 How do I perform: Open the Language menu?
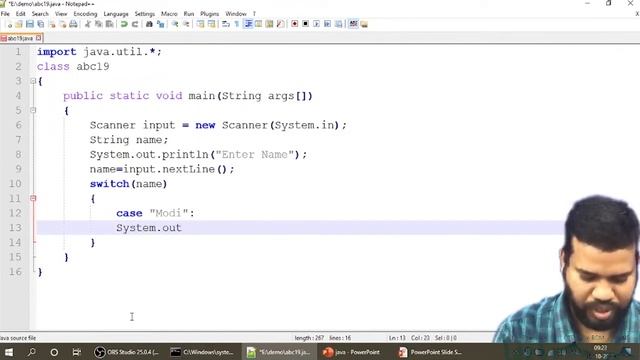click(x=116, y=14)
